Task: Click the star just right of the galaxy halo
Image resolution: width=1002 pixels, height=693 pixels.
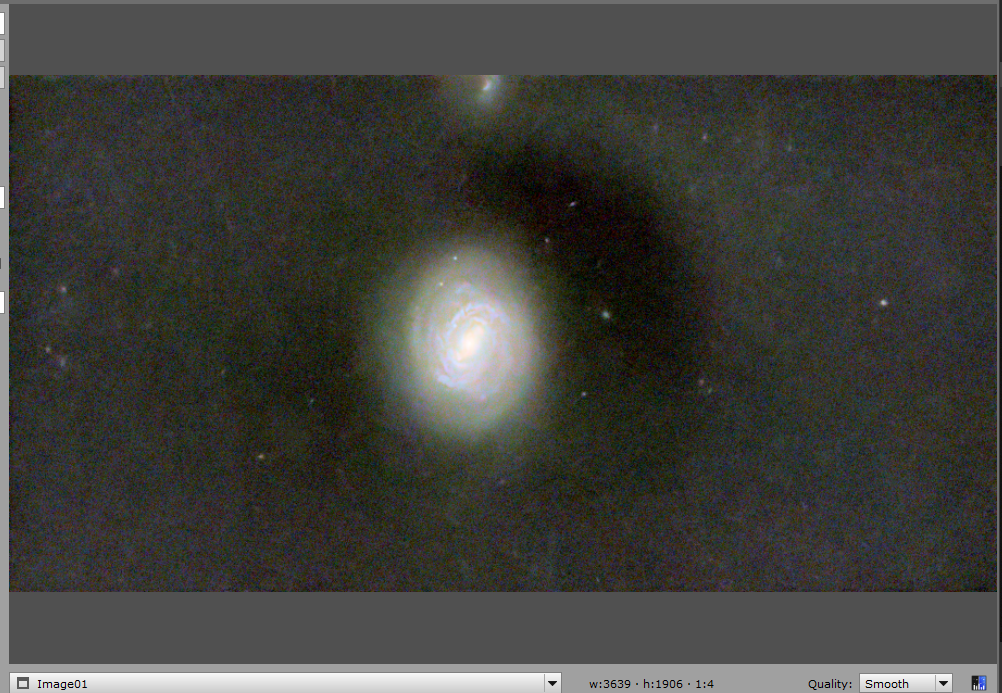Action: tap(605, 315)
